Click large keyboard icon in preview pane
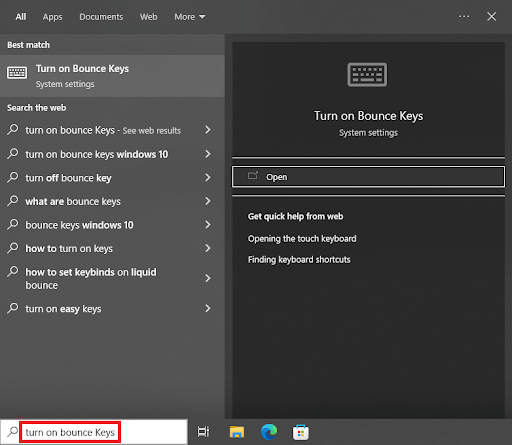Image resolution: width=512 pixels, height=445 pixels. [367, 75]
